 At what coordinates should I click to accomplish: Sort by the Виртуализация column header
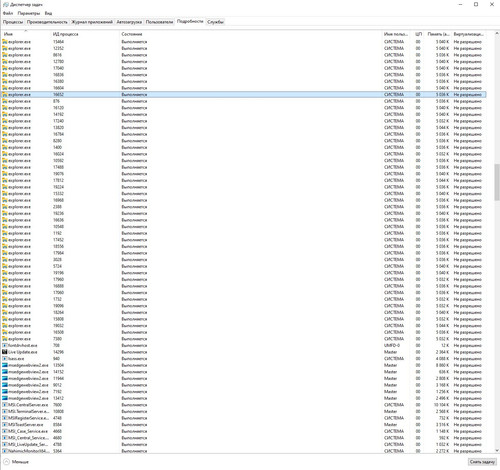pos(468,34)
